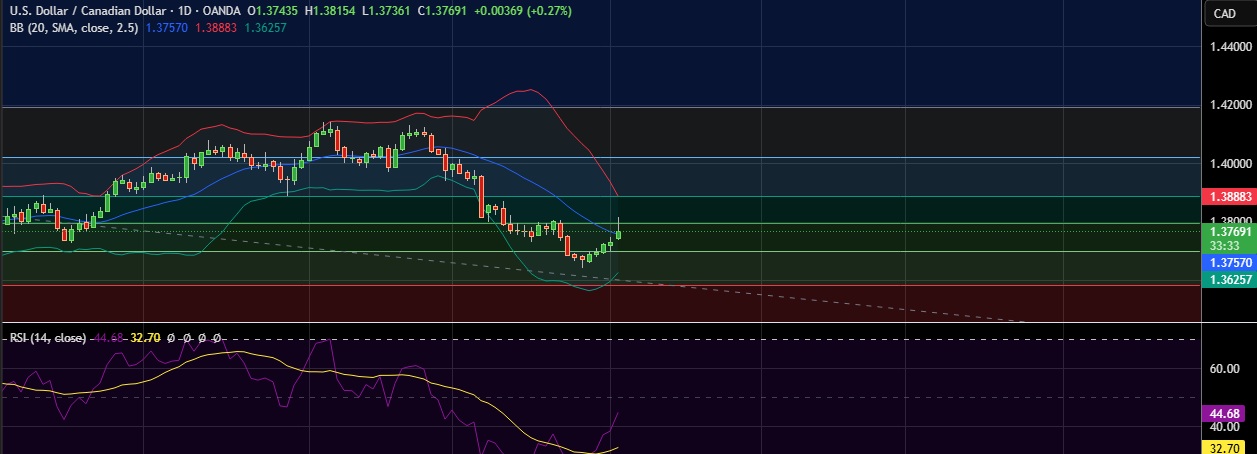Screen dimensions: 1257x454
Task: Click the teal 1.36257 price scale label
Action: pos(1228,282)
